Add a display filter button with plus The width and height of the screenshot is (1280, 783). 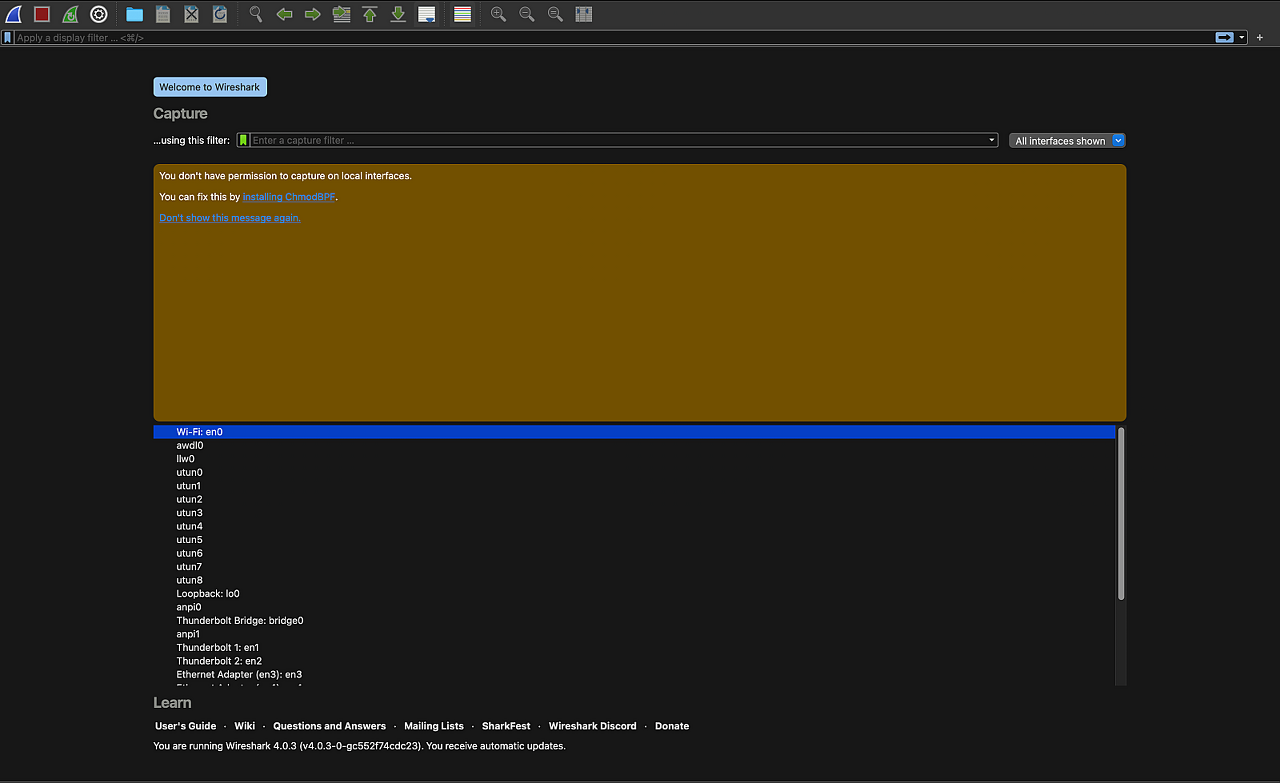point(1260,37)
